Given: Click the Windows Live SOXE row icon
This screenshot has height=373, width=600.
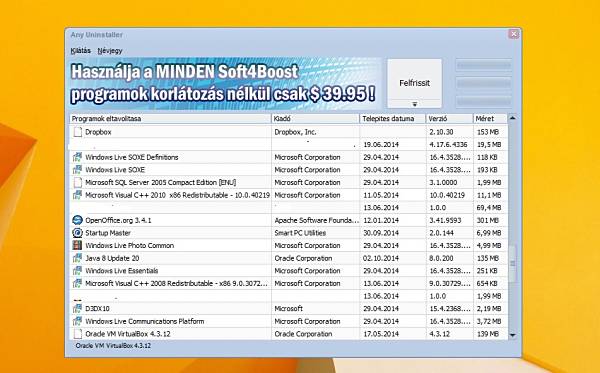Looking at the screenshot, I should click(x=77, y=170).
